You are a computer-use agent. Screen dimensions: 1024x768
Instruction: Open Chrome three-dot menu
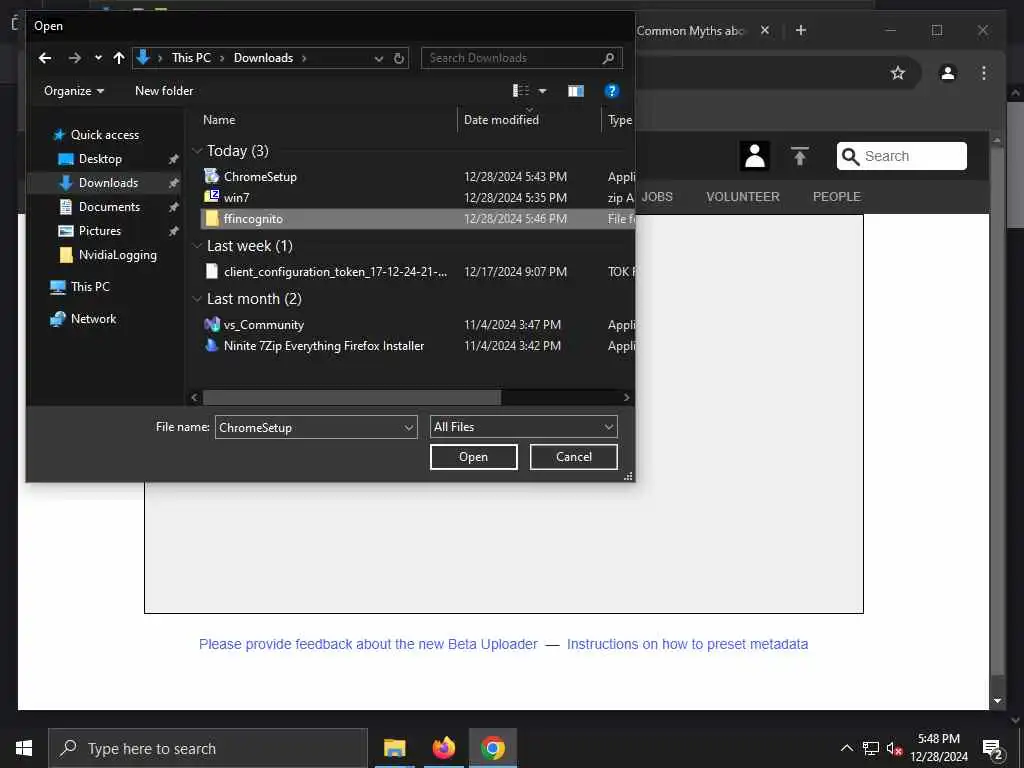point(984,72)
